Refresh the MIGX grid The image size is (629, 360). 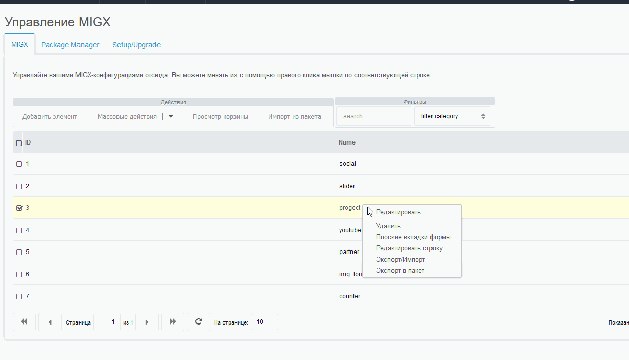[x=198, y=321]
